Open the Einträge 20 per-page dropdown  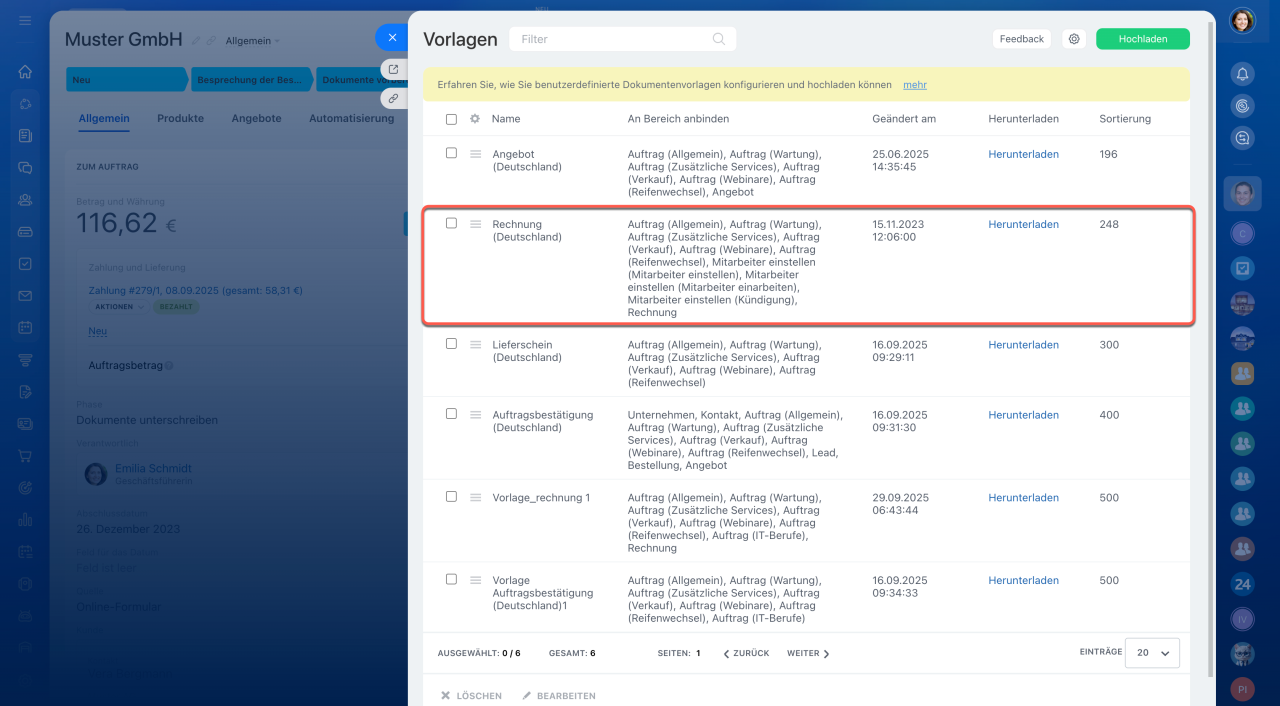pos(1152,652)
